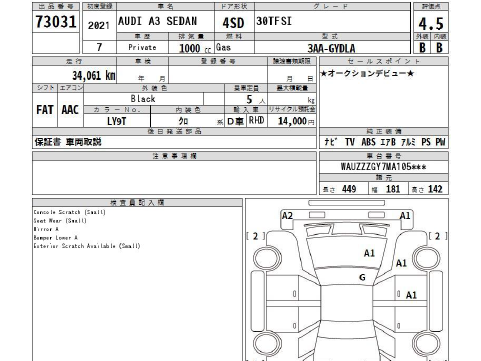Click the width value 181
Image resolution: width=481 pixels, height=361 pixels.
click(393, 189)
